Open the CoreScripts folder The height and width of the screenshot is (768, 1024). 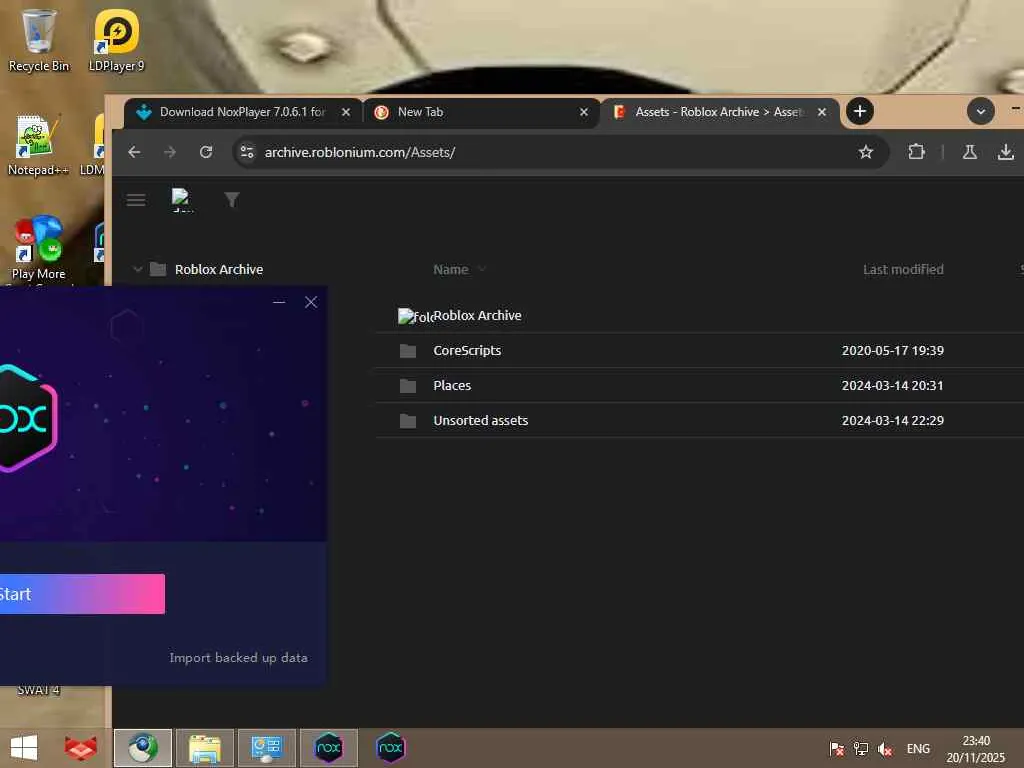(x=467, y=351)
